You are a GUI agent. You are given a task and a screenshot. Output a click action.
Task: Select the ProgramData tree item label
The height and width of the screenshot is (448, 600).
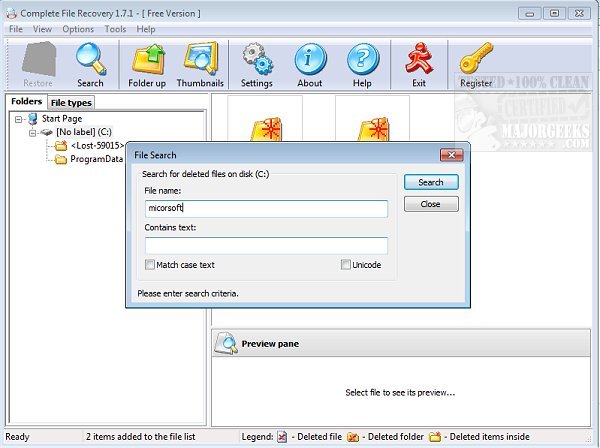coord(96,159)
